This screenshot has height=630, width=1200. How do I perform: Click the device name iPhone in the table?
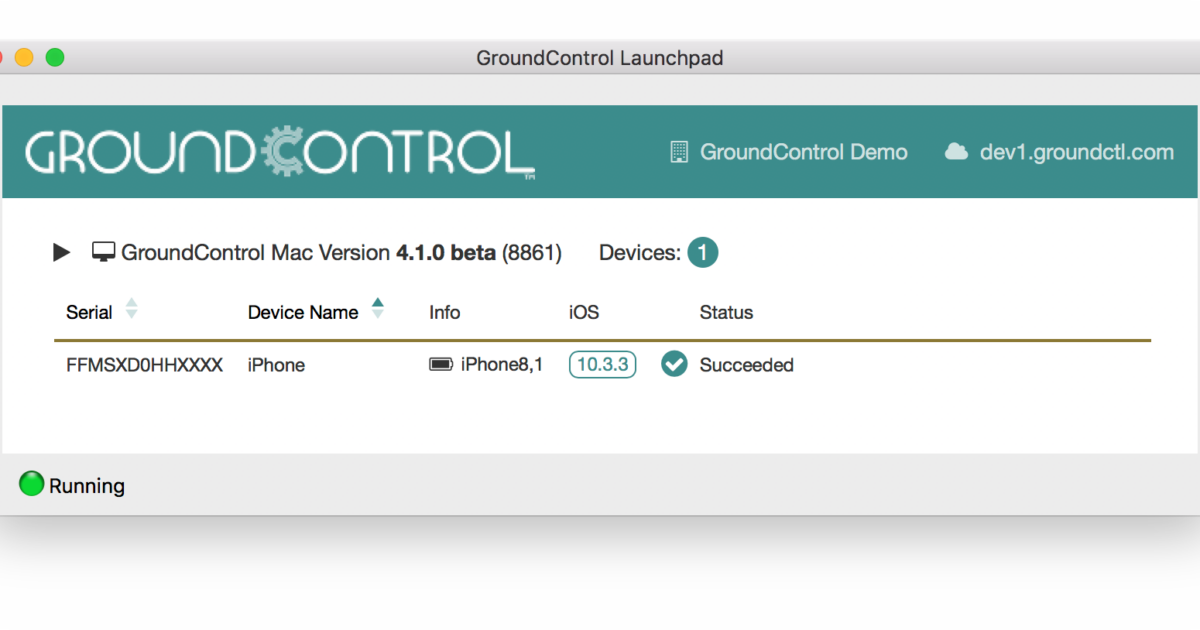[x=275, y=364]
